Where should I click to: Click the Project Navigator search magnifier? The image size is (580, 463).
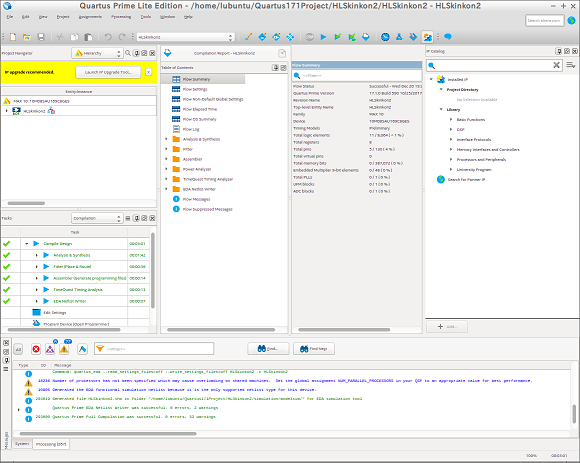tap(128, 53)
